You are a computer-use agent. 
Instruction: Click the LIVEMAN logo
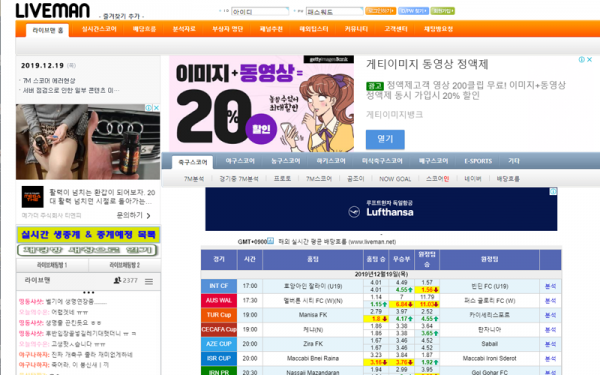52,11
